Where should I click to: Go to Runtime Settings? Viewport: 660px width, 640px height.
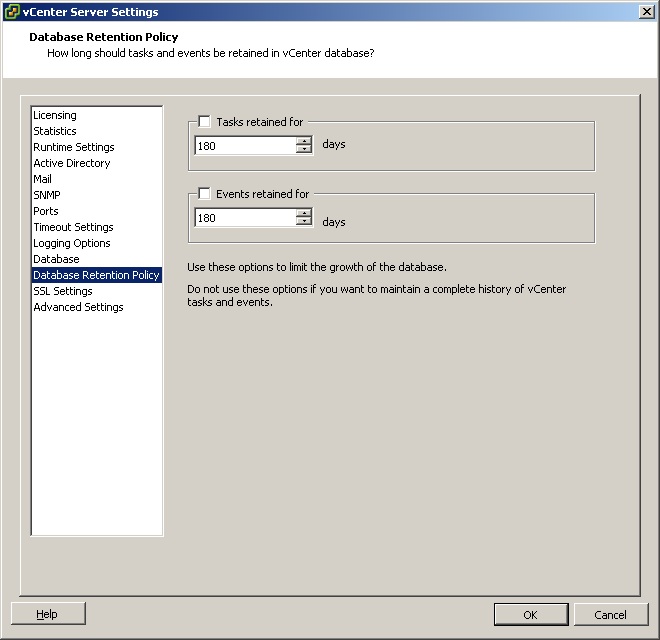[x=97, y=147]
